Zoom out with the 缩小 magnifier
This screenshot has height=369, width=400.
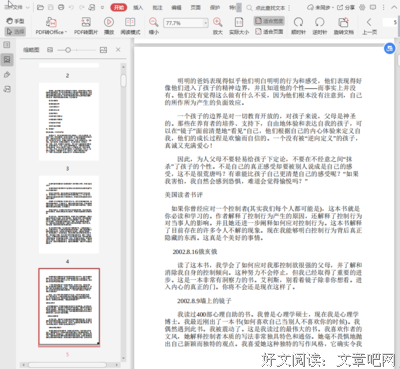154,22
